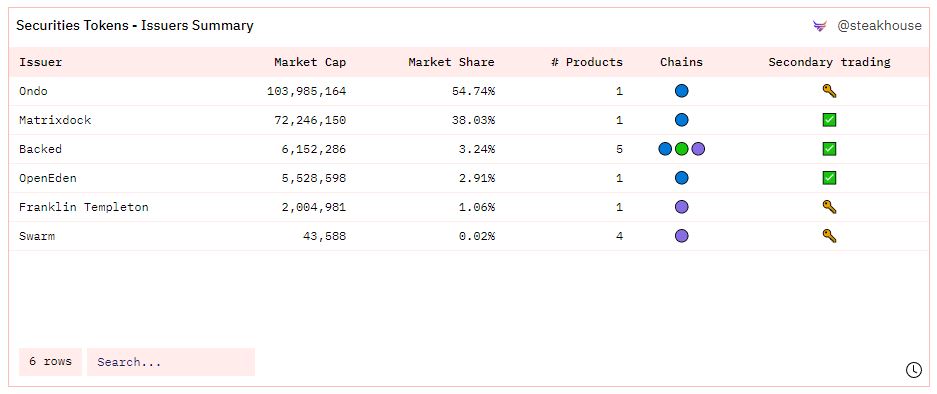Select the Ondo issuer cell

33,91
